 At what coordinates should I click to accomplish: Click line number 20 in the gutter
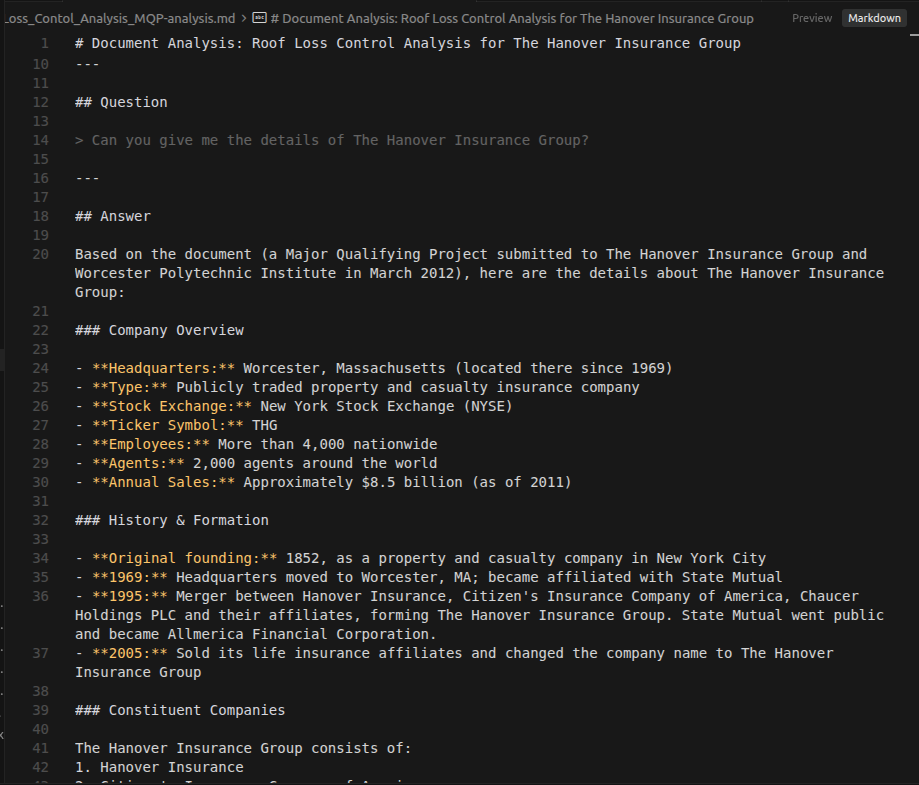pos(40,254)
